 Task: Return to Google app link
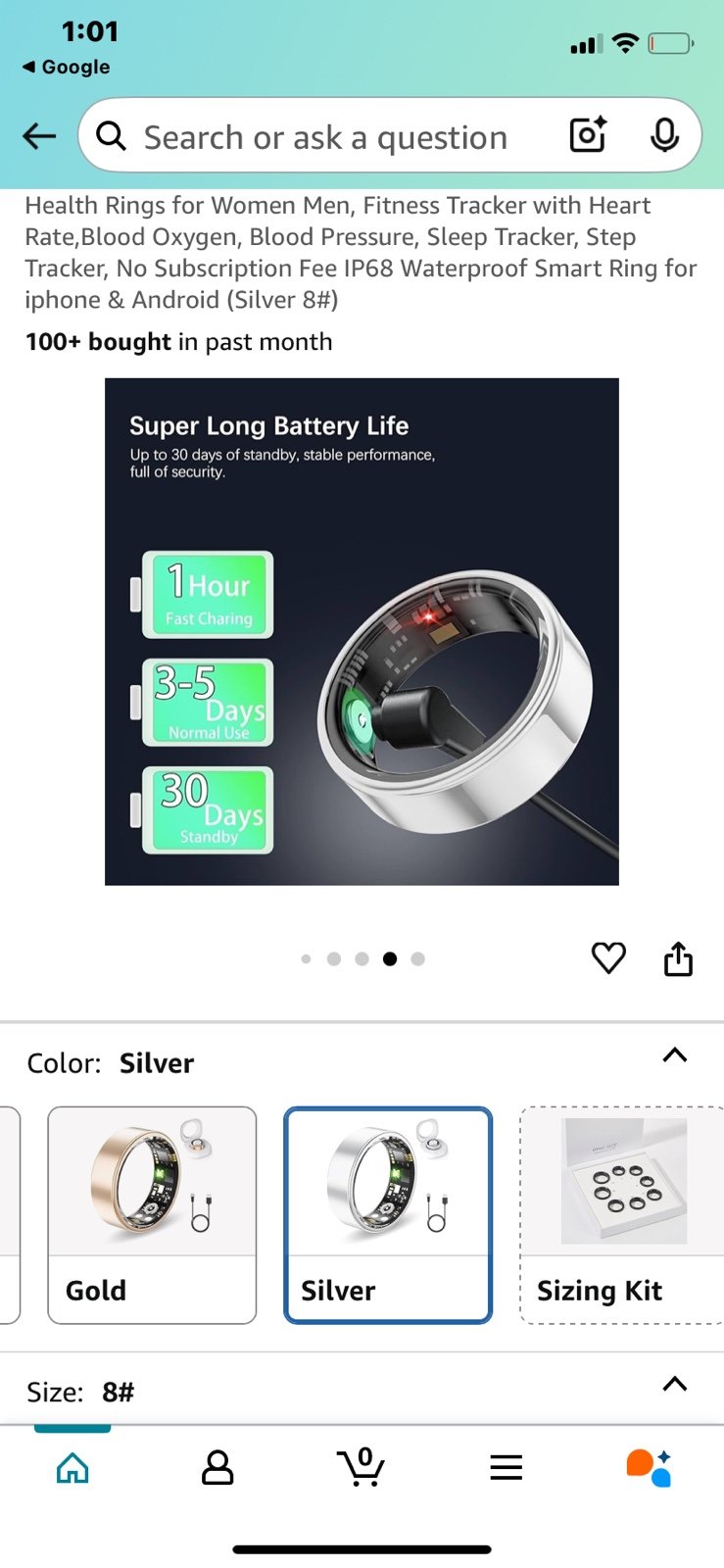click(66, 67)
